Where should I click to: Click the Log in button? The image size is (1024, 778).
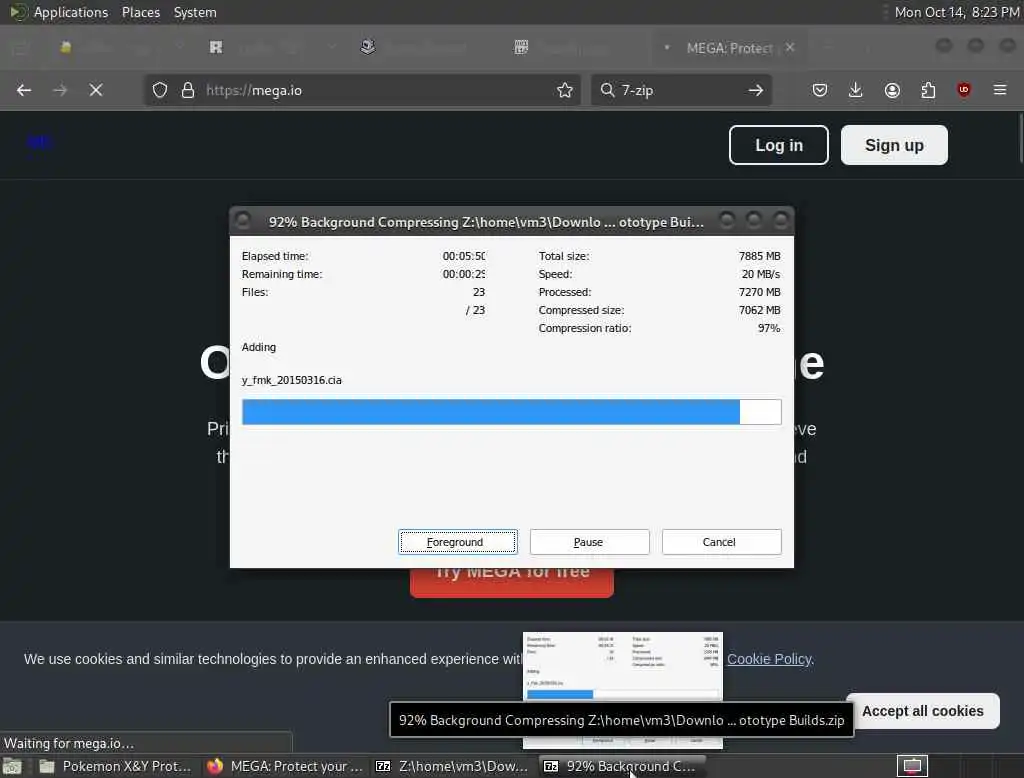click(x=779, y=145)
